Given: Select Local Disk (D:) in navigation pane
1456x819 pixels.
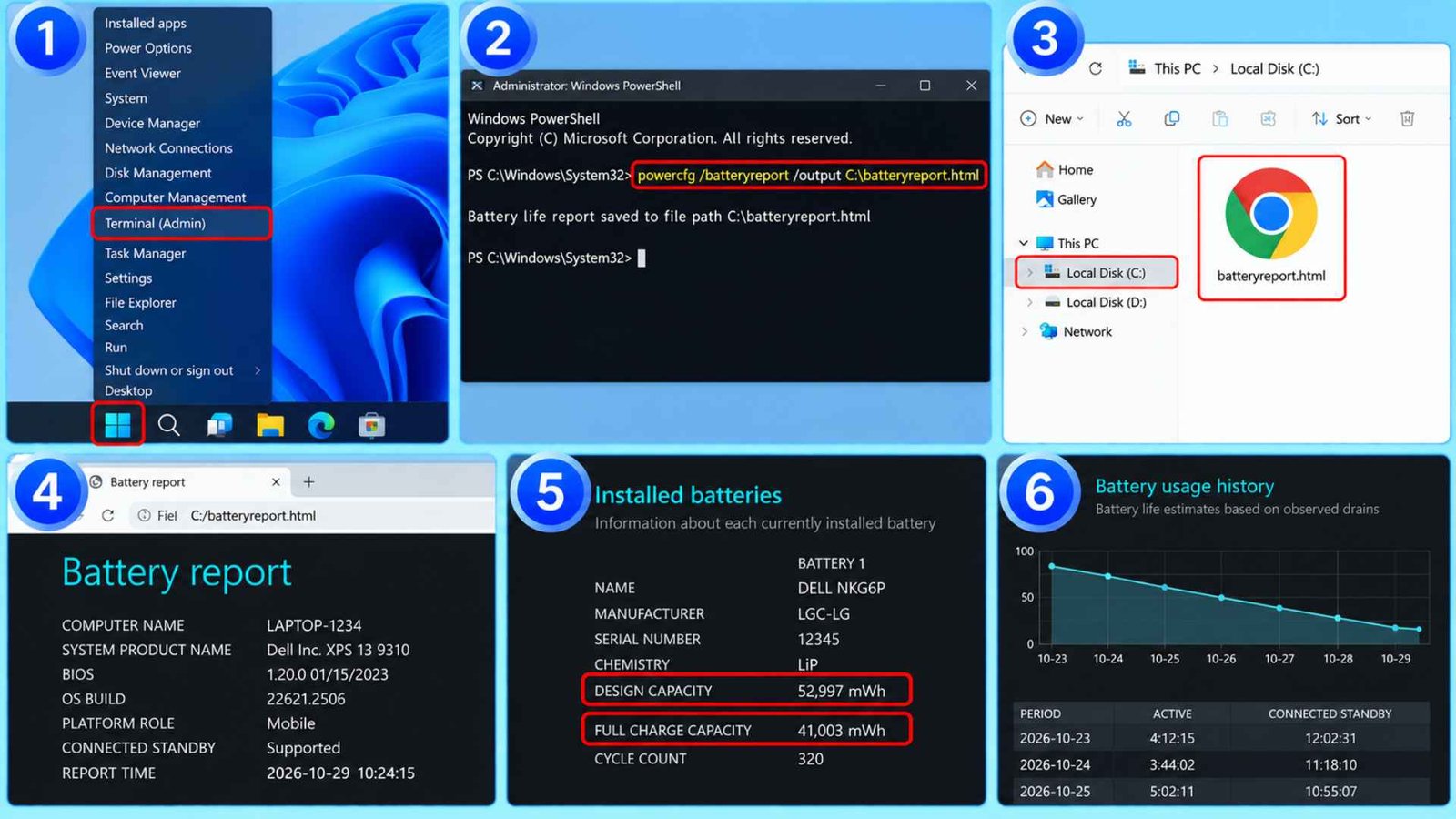Looking at the screenshot, I should pyautogui.click(x=1097, y=302).
